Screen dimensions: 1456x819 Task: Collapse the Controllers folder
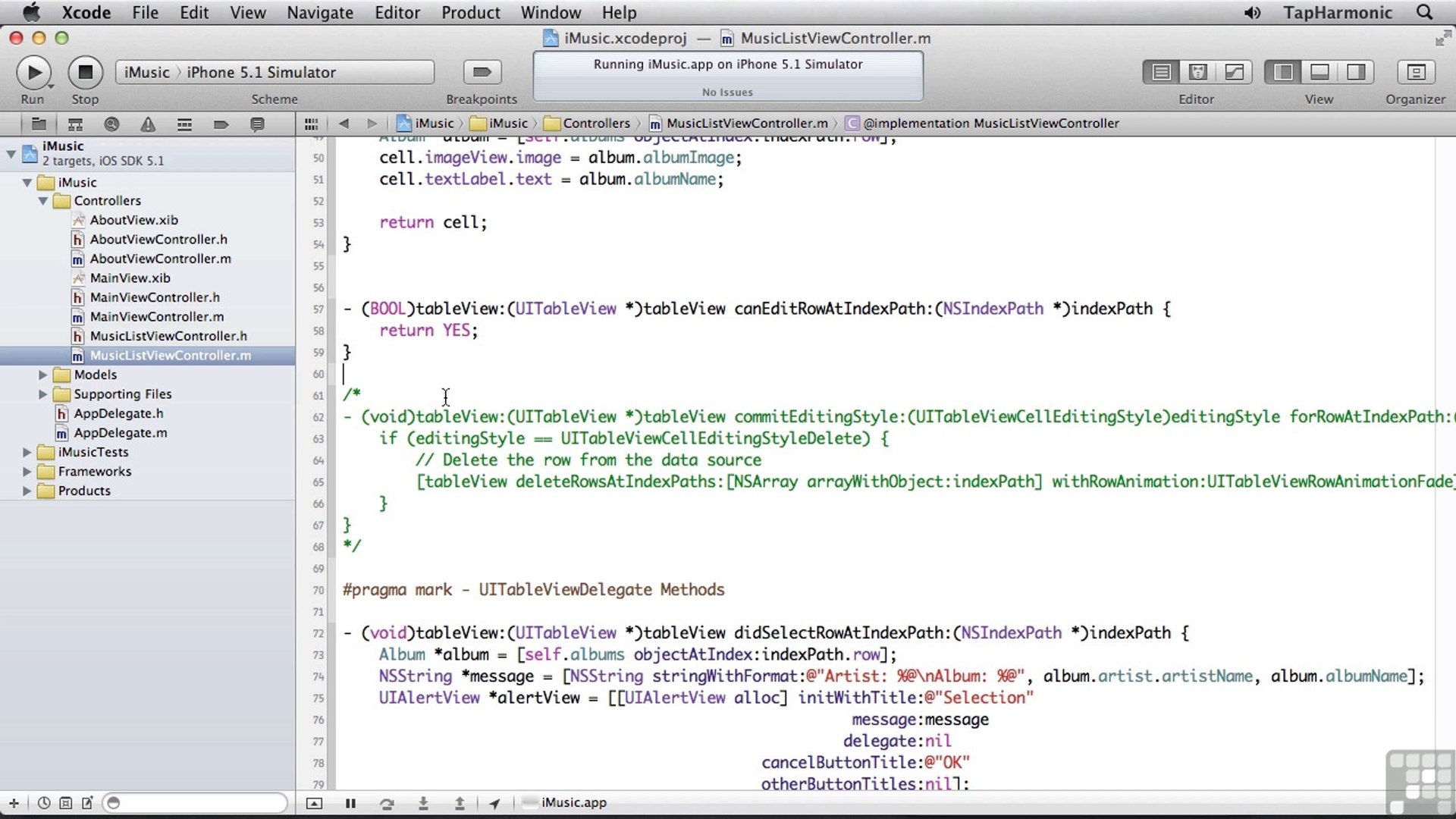(x=43, y=201)
